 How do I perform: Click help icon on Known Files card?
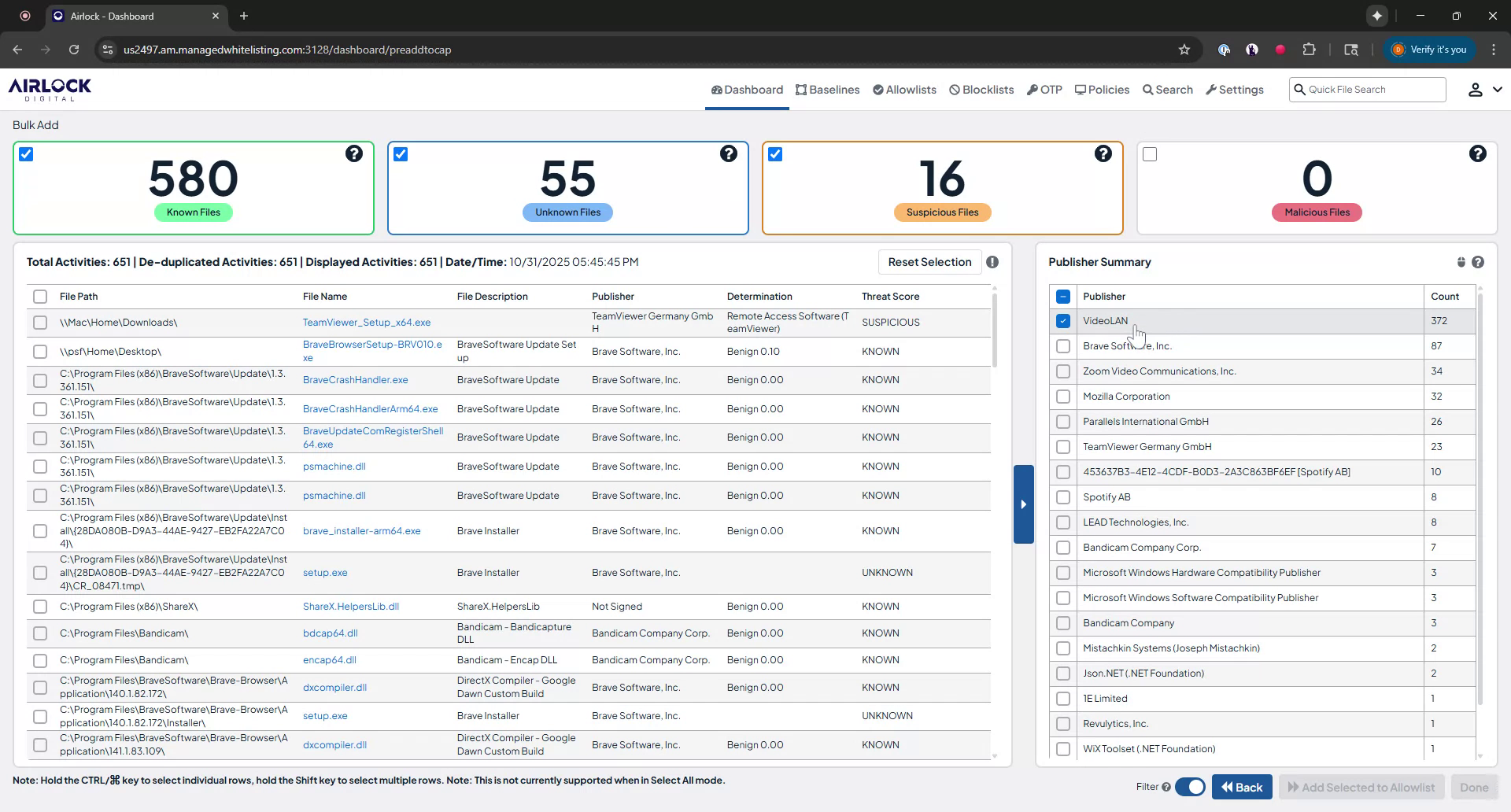[354, 153]
